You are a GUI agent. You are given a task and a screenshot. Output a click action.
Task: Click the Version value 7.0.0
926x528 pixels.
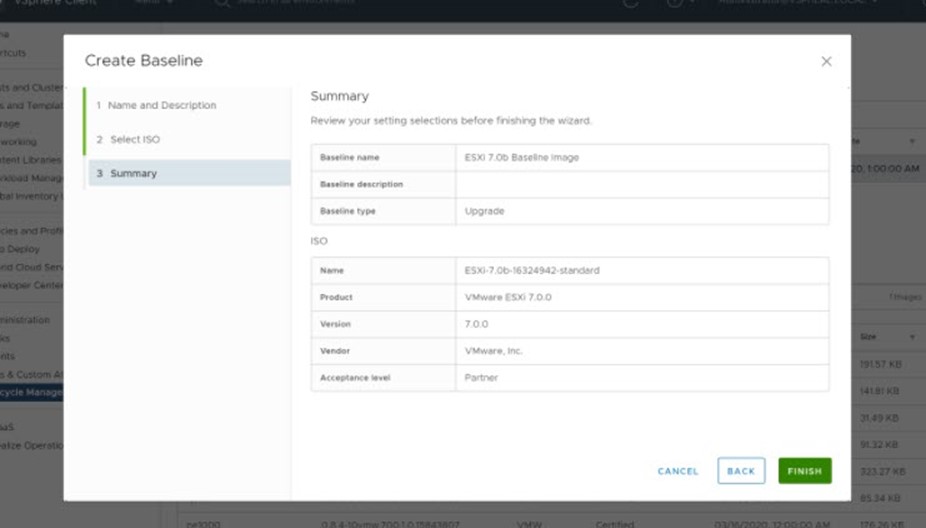pyautogui.click(x=476, y=324)
